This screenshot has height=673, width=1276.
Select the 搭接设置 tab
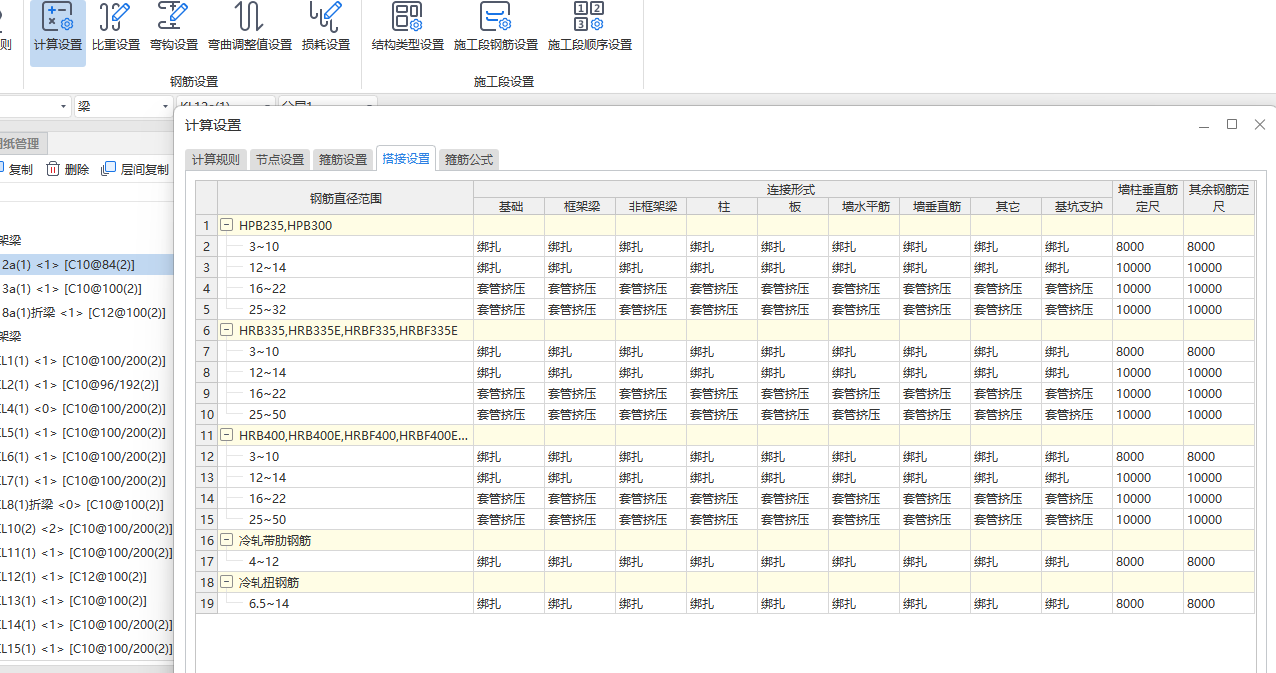406,159
